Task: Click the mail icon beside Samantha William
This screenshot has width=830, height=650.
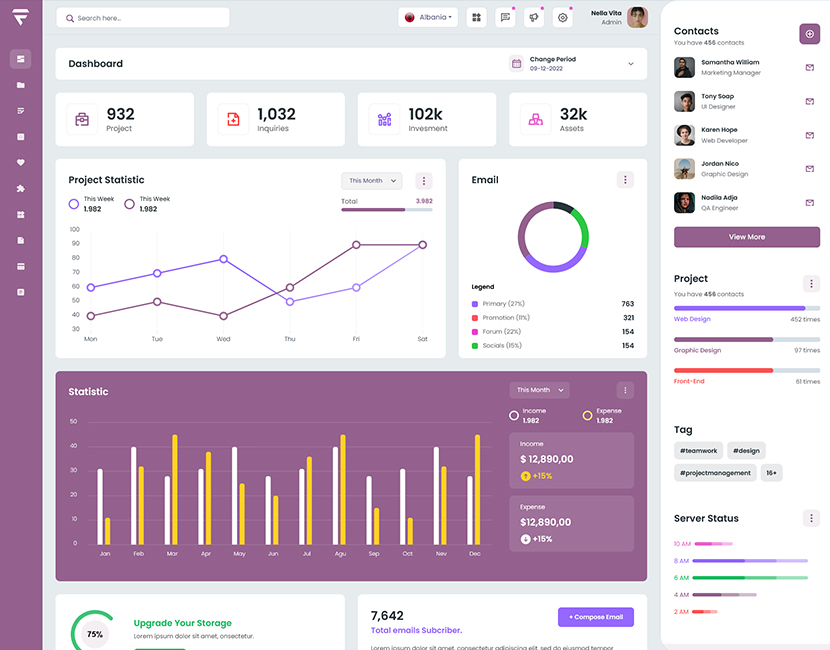Action: click(809, 68)
